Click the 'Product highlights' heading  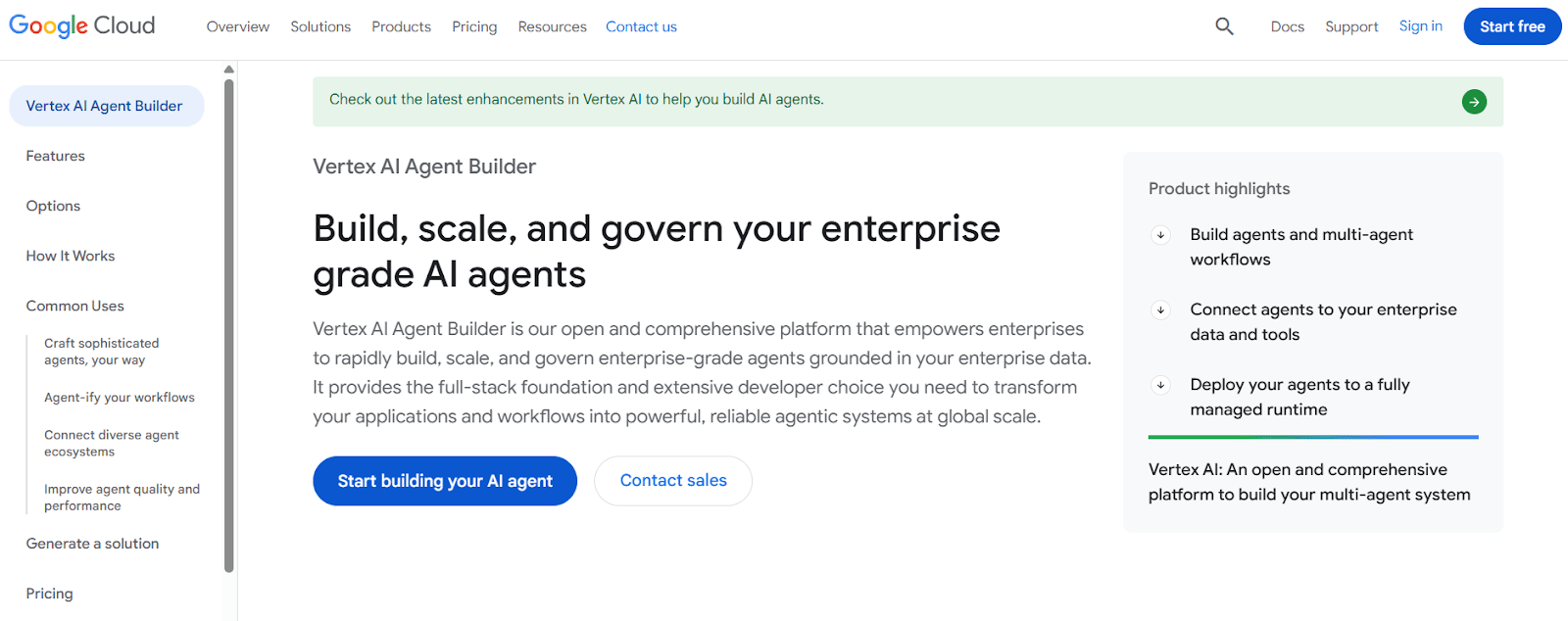tap(1219, 188)
